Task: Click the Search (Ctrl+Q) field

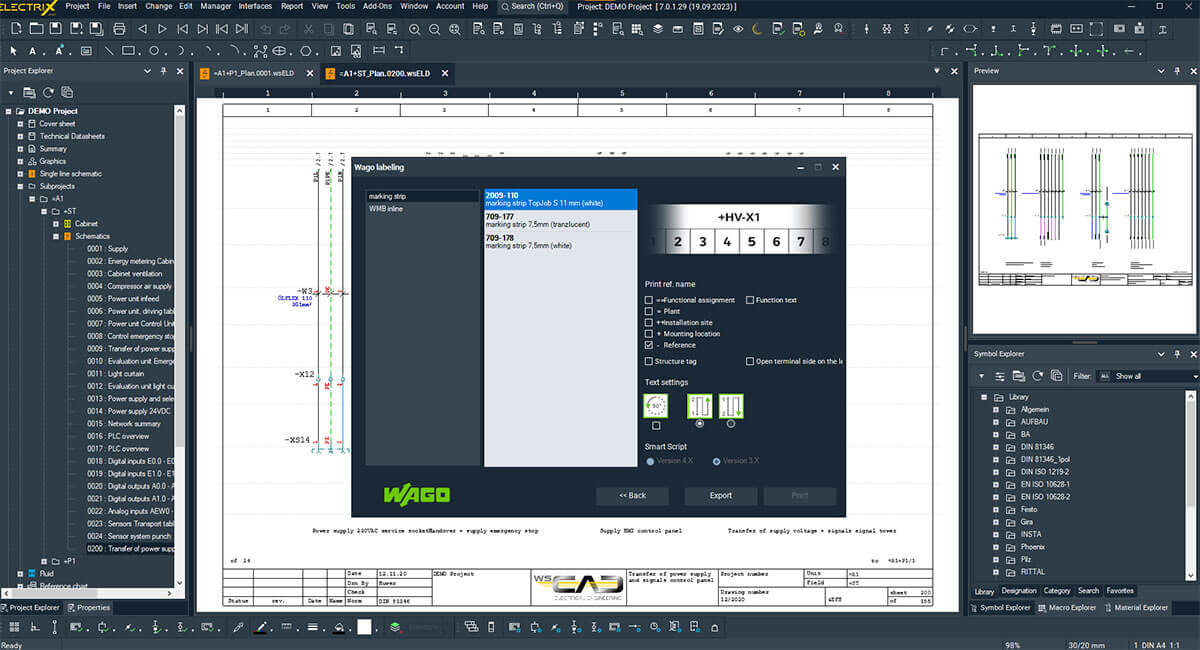Action: click(x=532, y=6)
